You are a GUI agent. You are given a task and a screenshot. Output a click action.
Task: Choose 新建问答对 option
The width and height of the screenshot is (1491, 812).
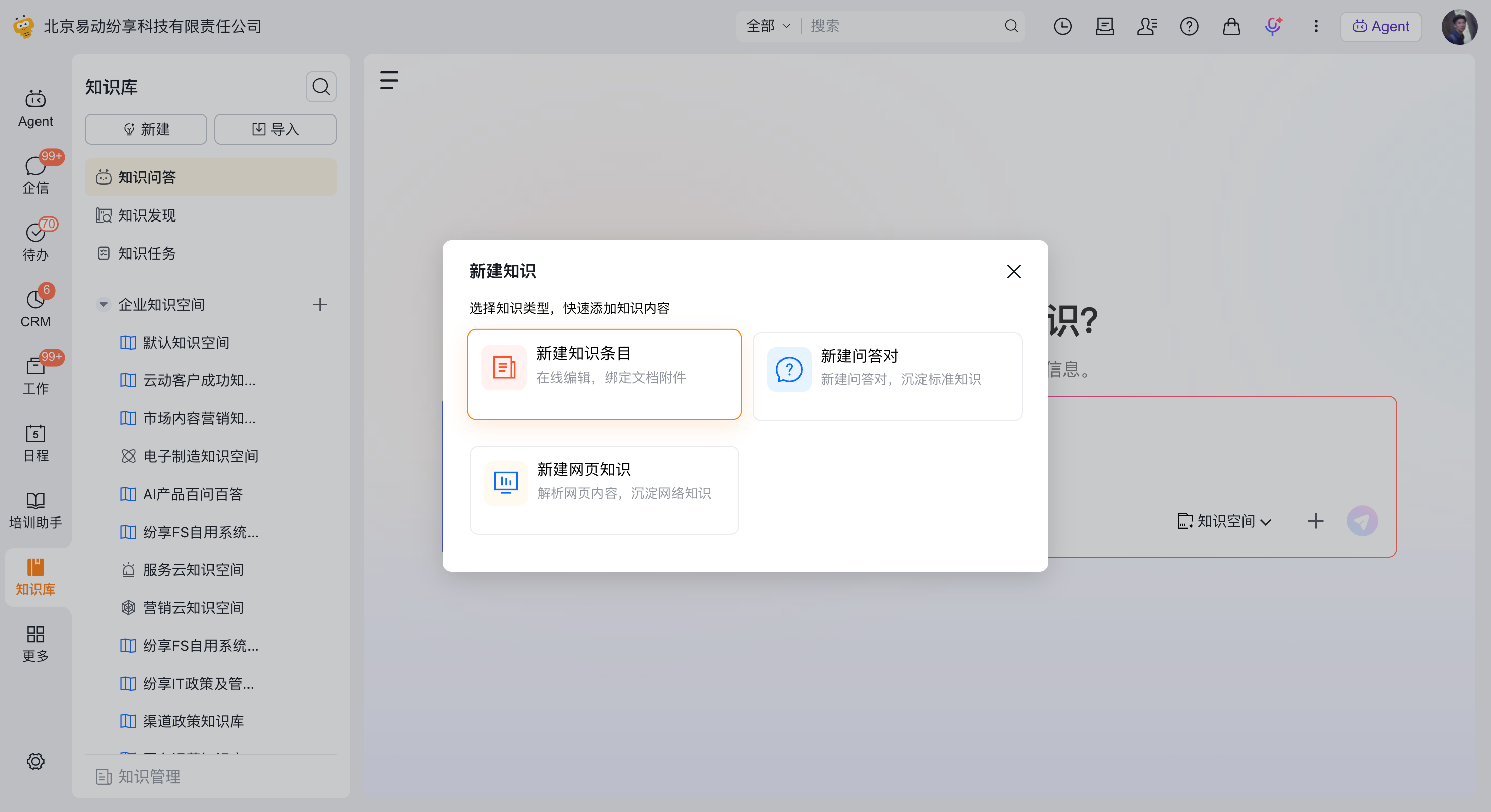pyautogui.click(x=887, y=377)
